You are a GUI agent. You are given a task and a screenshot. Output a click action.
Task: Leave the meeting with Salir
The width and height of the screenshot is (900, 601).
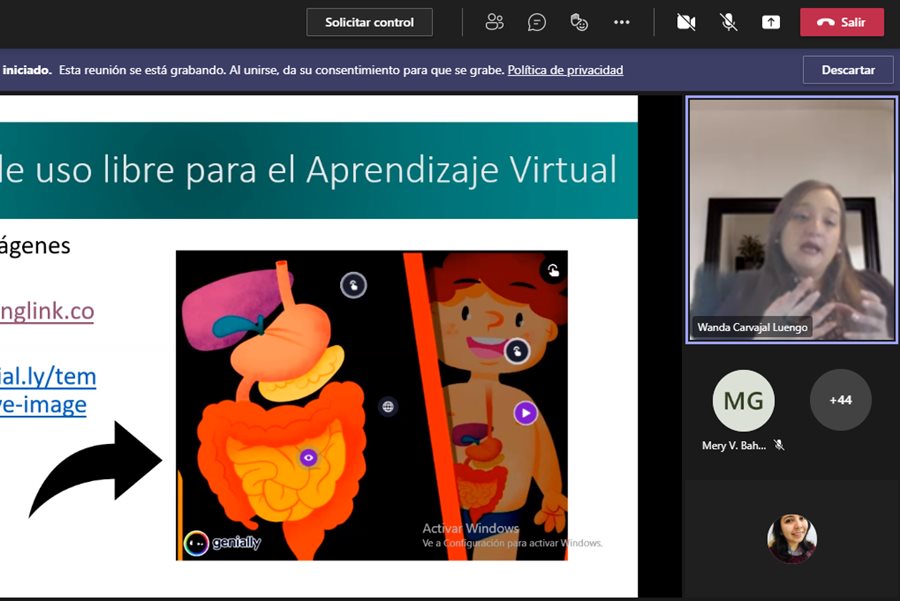(842, 22)
